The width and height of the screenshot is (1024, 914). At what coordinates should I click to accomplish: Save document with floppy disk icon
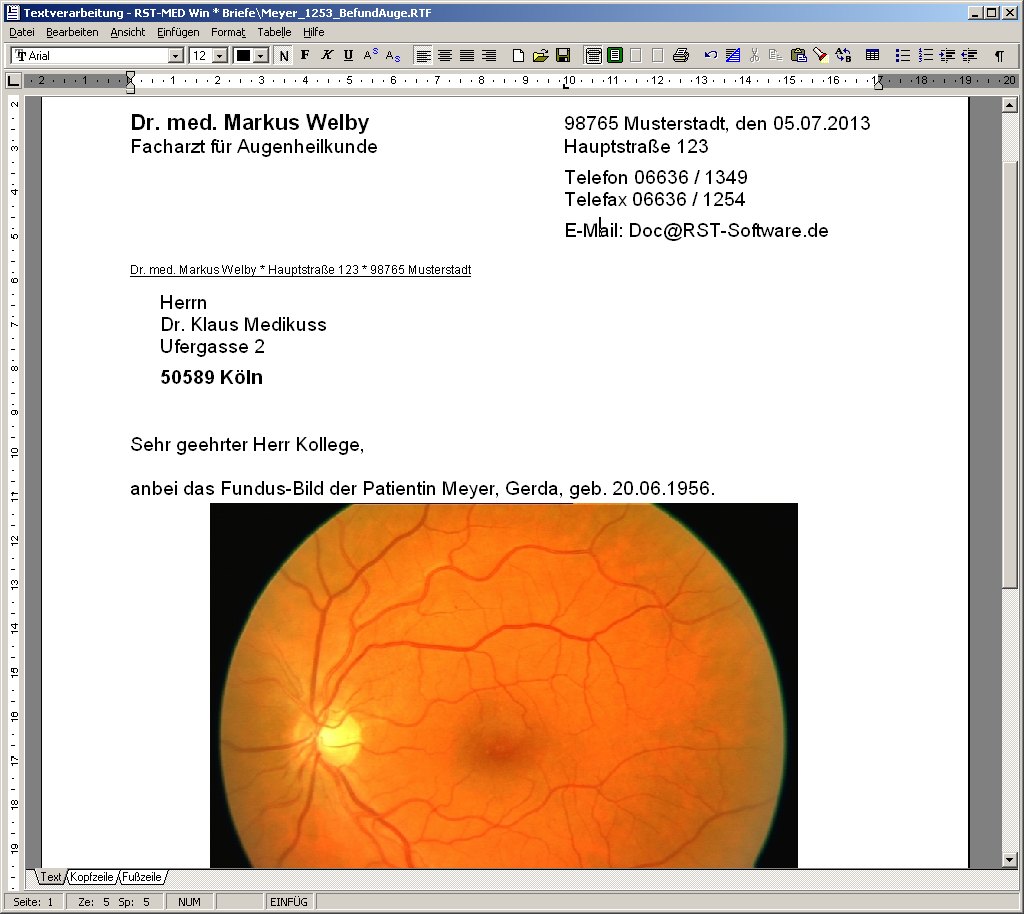562,55
